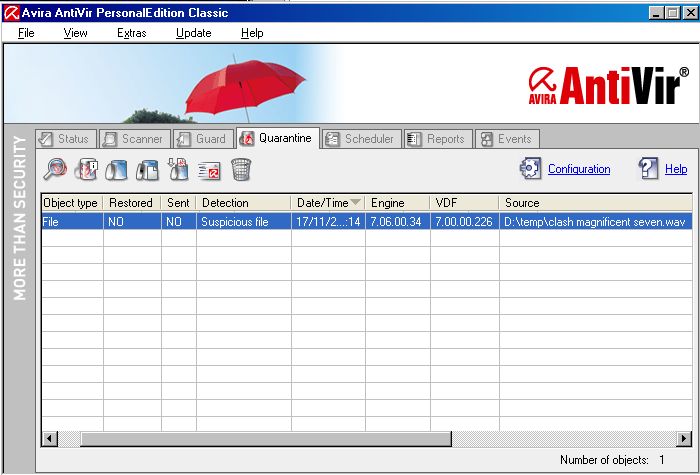The image size is (700, 475).
Task: Open the Extras menu
Action: pos(132,33)
